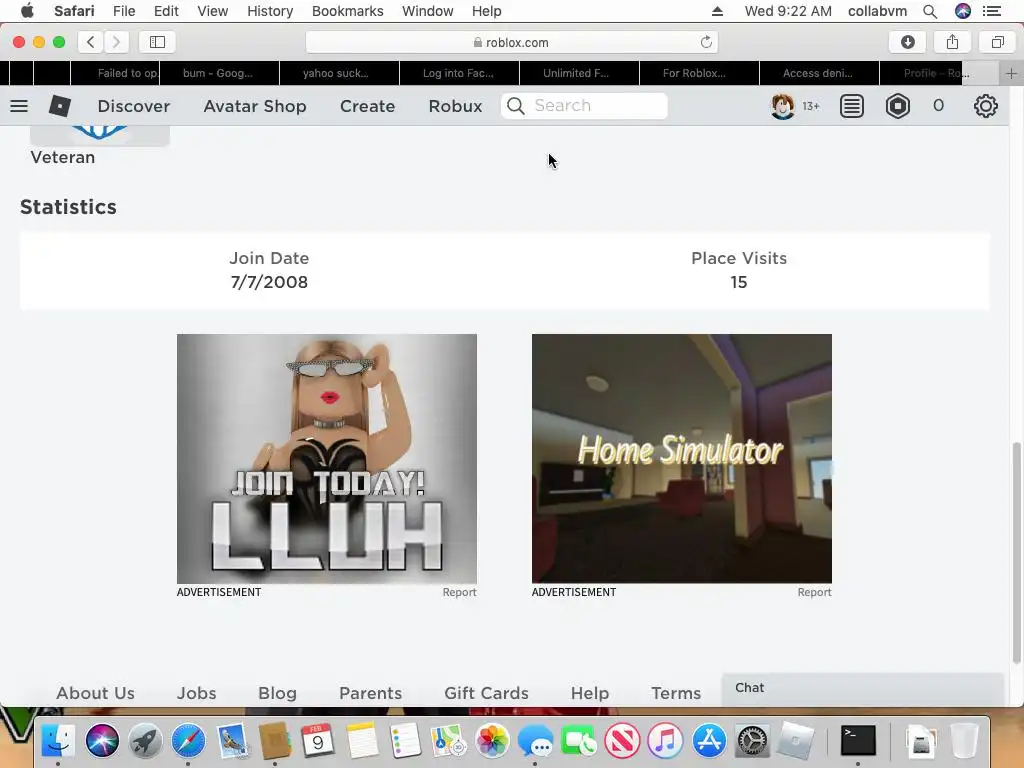
Task: Report the Home Simulator advertisement
Action: [x=814, y=592]
